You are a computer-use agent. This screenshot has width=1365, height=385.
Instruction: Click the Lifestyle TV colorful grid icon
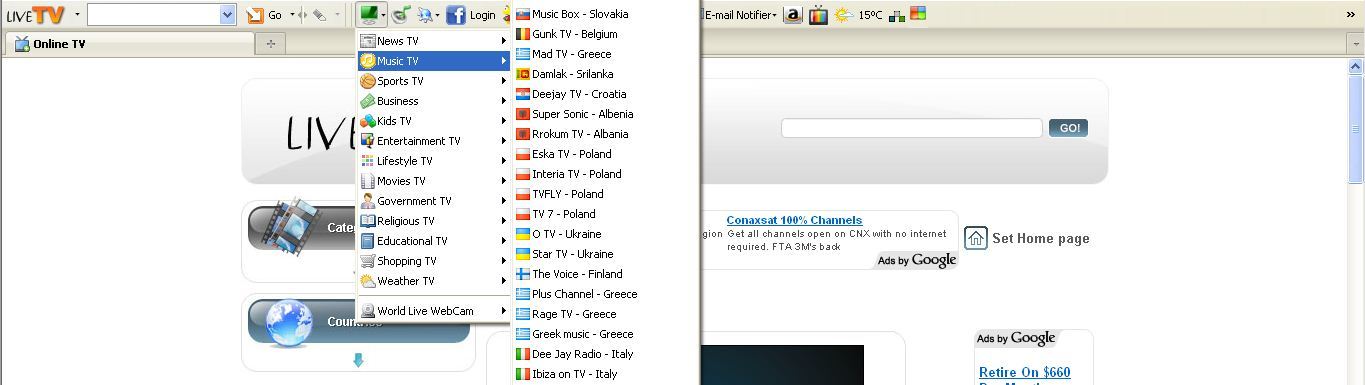coord(368,161)
